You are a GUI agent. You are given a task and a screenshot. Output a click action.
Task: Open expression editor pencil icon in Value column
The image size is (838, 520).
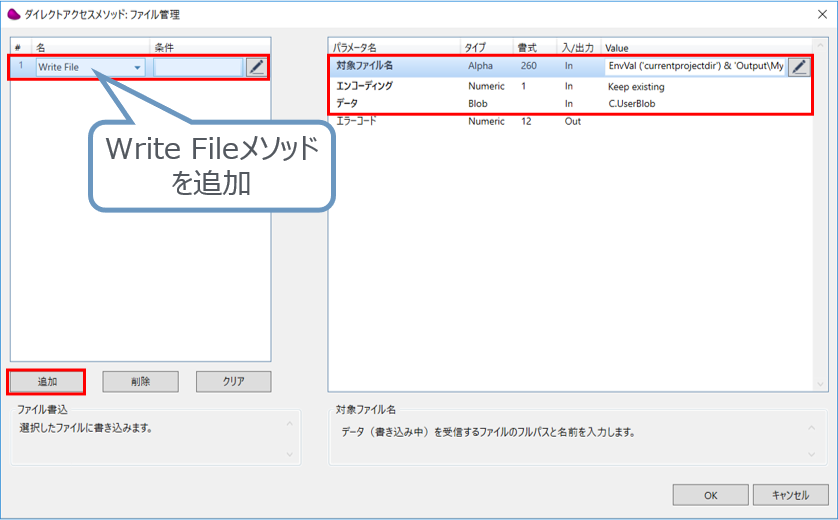coord(798,67)
